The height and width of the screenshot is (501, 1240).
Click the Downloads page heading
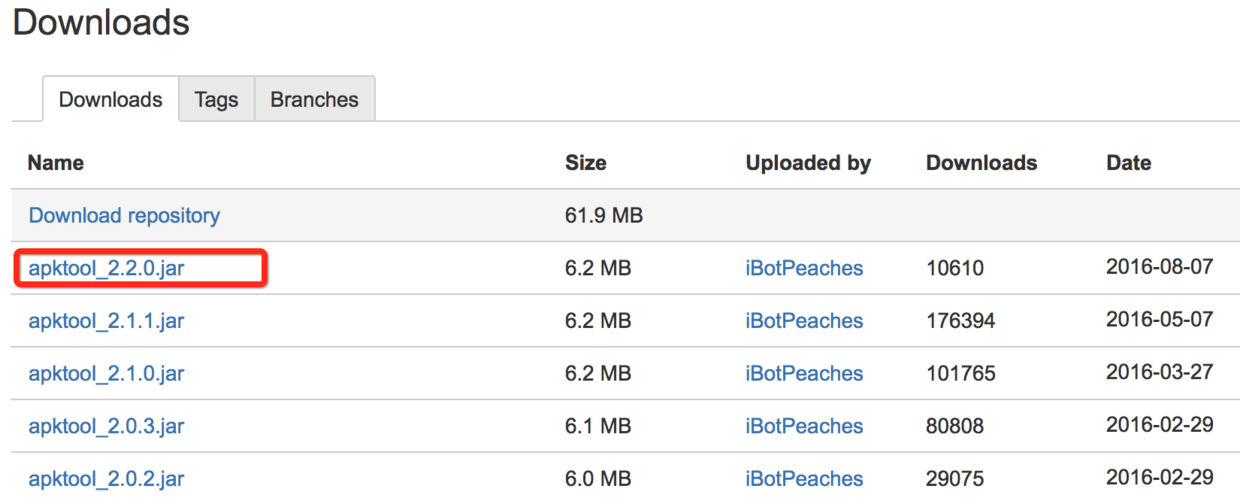point(101,22)
